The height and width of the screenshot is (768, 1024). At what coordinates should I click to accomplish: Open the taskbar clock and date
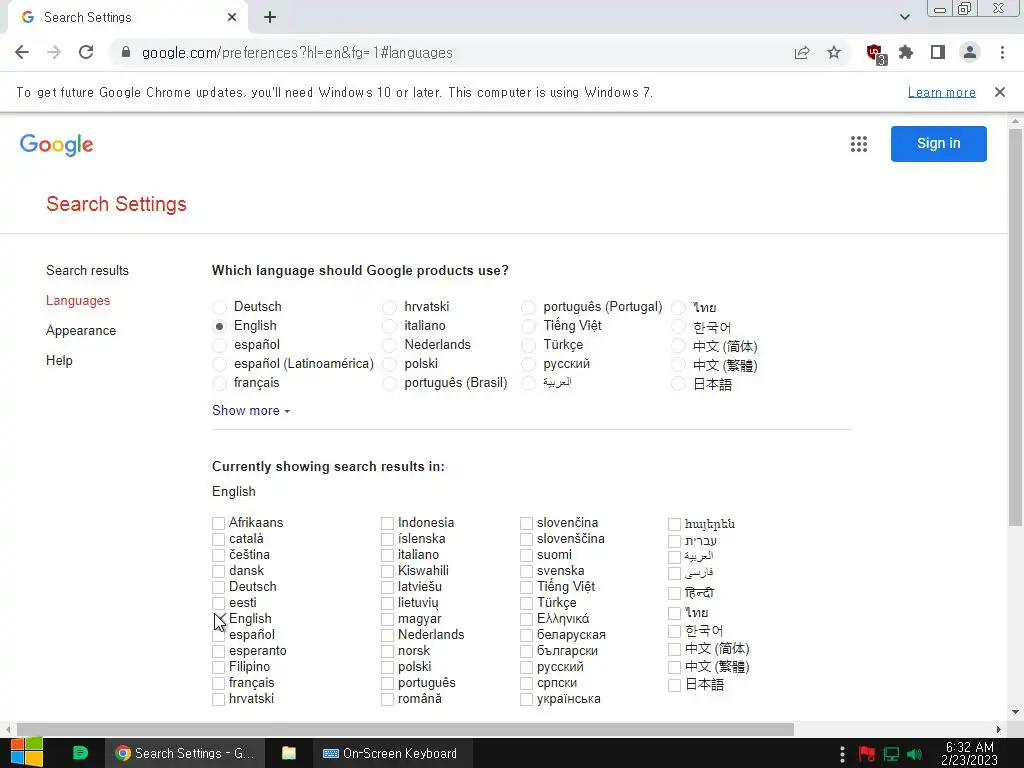click(x=970, y=753)
